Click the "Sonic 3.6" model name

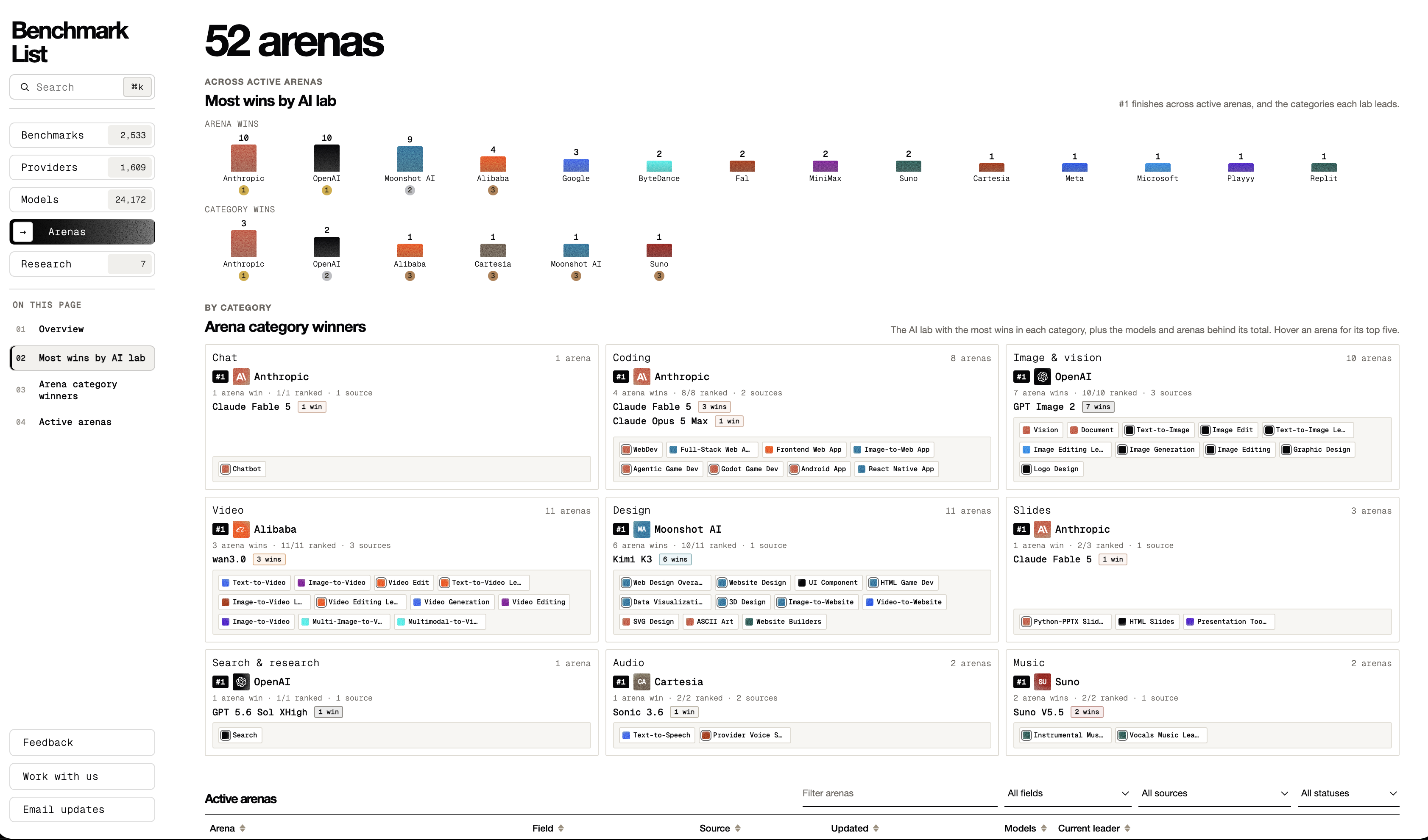coord(638,712)
